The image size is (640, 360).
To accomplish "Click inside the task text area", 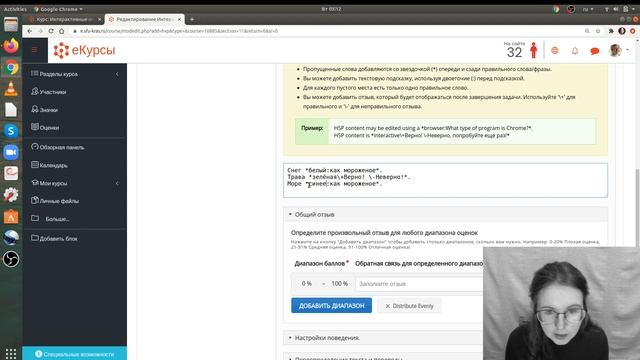I will pos(445,180).
